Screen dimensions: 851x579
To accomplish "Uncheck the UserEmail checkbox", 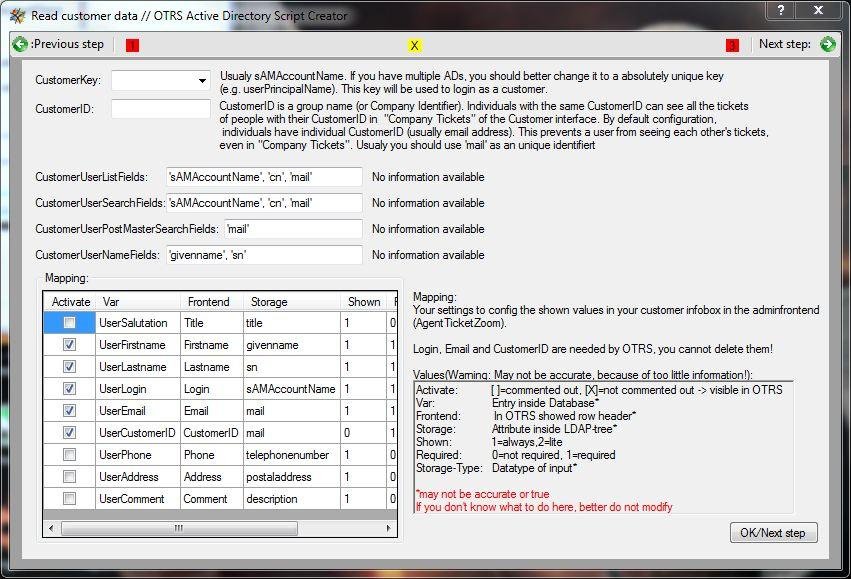I will 69,411.
